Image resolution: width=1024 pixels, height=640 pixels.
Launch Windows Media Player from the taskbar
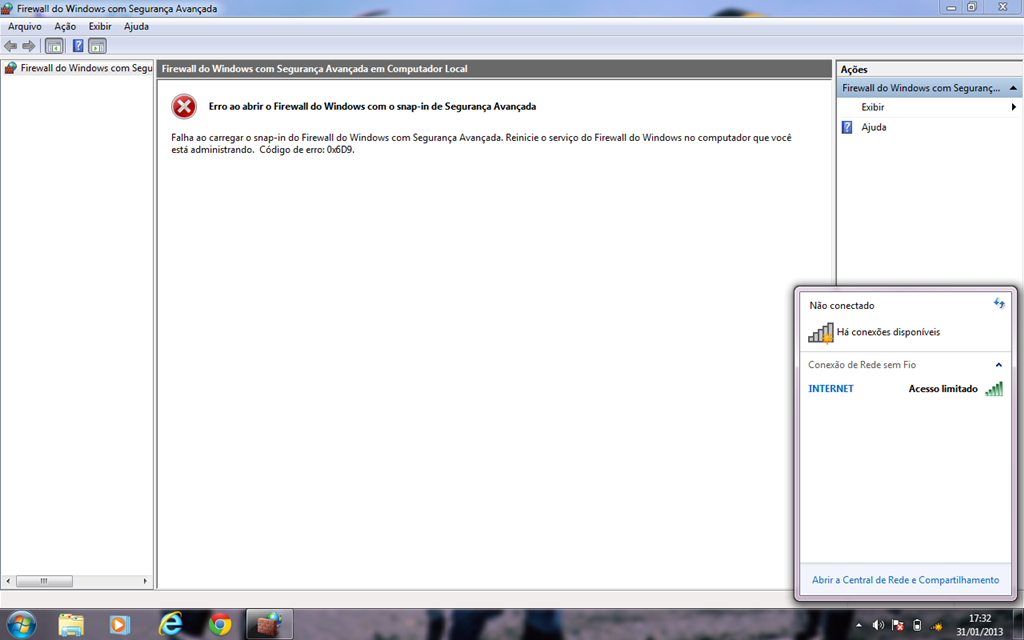click(x=120, y=625)
